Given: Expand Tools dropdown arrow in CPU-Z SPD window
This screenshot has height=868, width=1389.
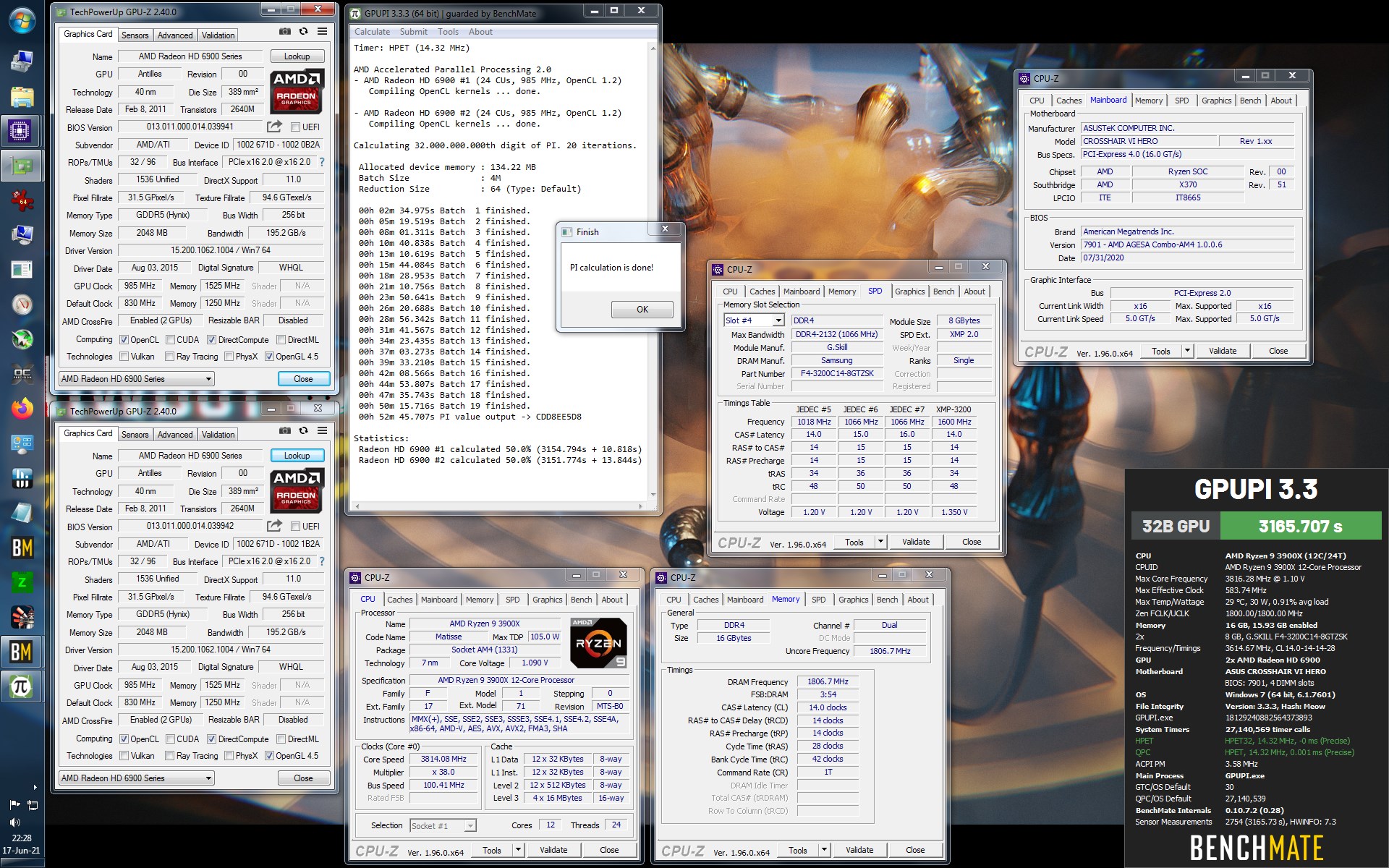Looking at the screenshot, I should tap(880, 542).
